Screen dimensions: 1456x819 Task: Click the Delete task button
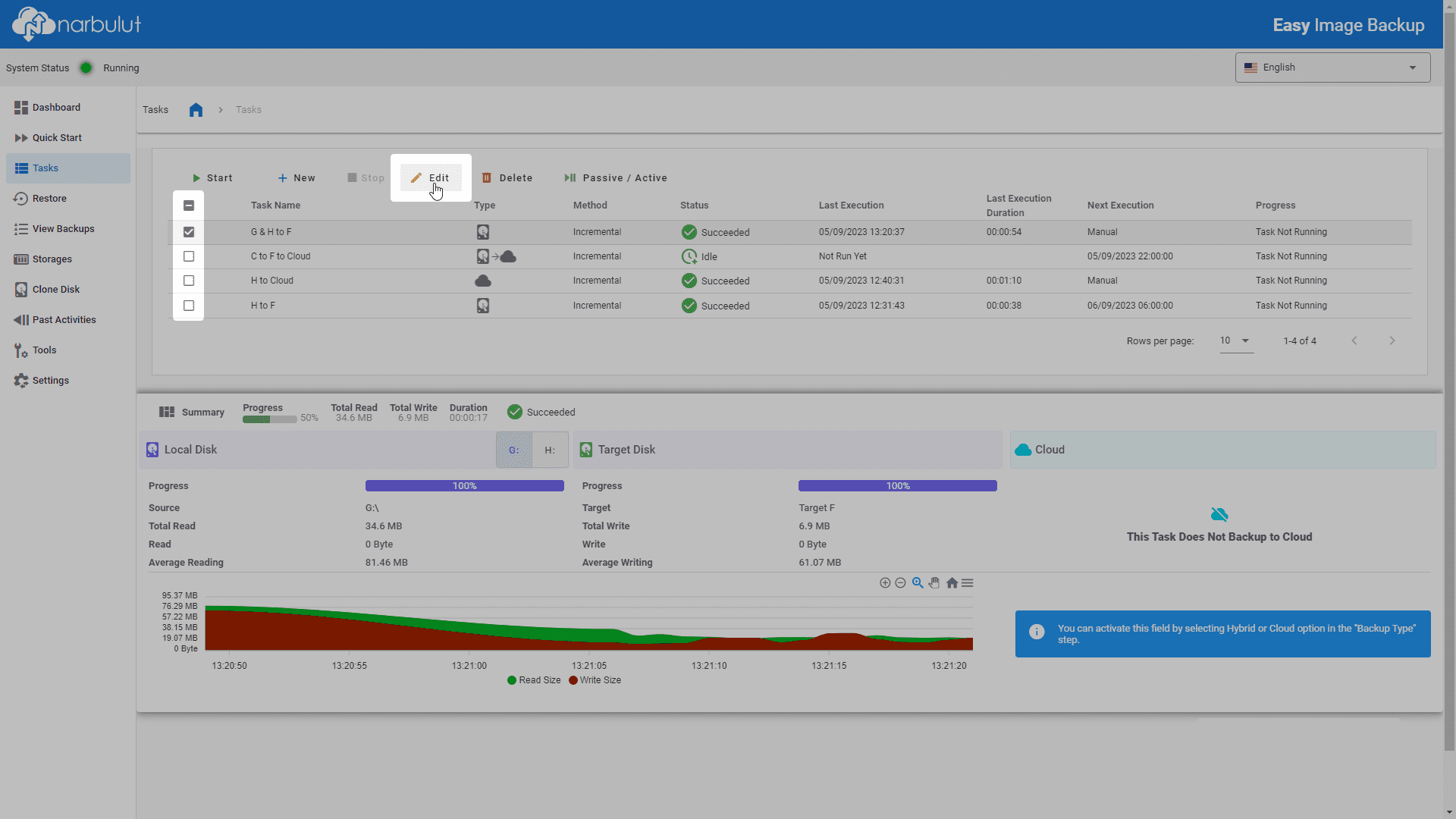point(507,178)
